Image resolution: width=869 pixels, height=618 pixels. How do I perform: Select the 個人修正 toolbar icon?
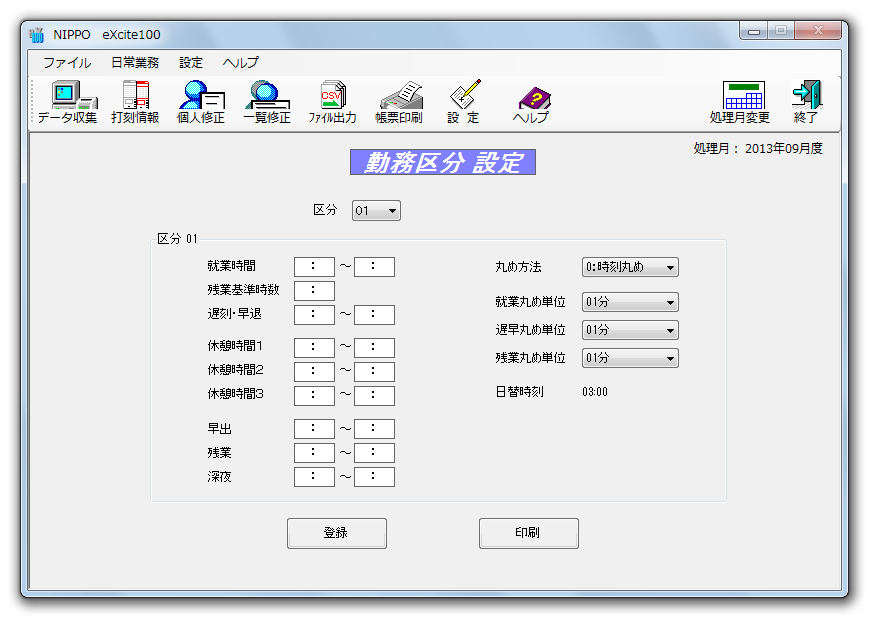[x=200, y=103]
